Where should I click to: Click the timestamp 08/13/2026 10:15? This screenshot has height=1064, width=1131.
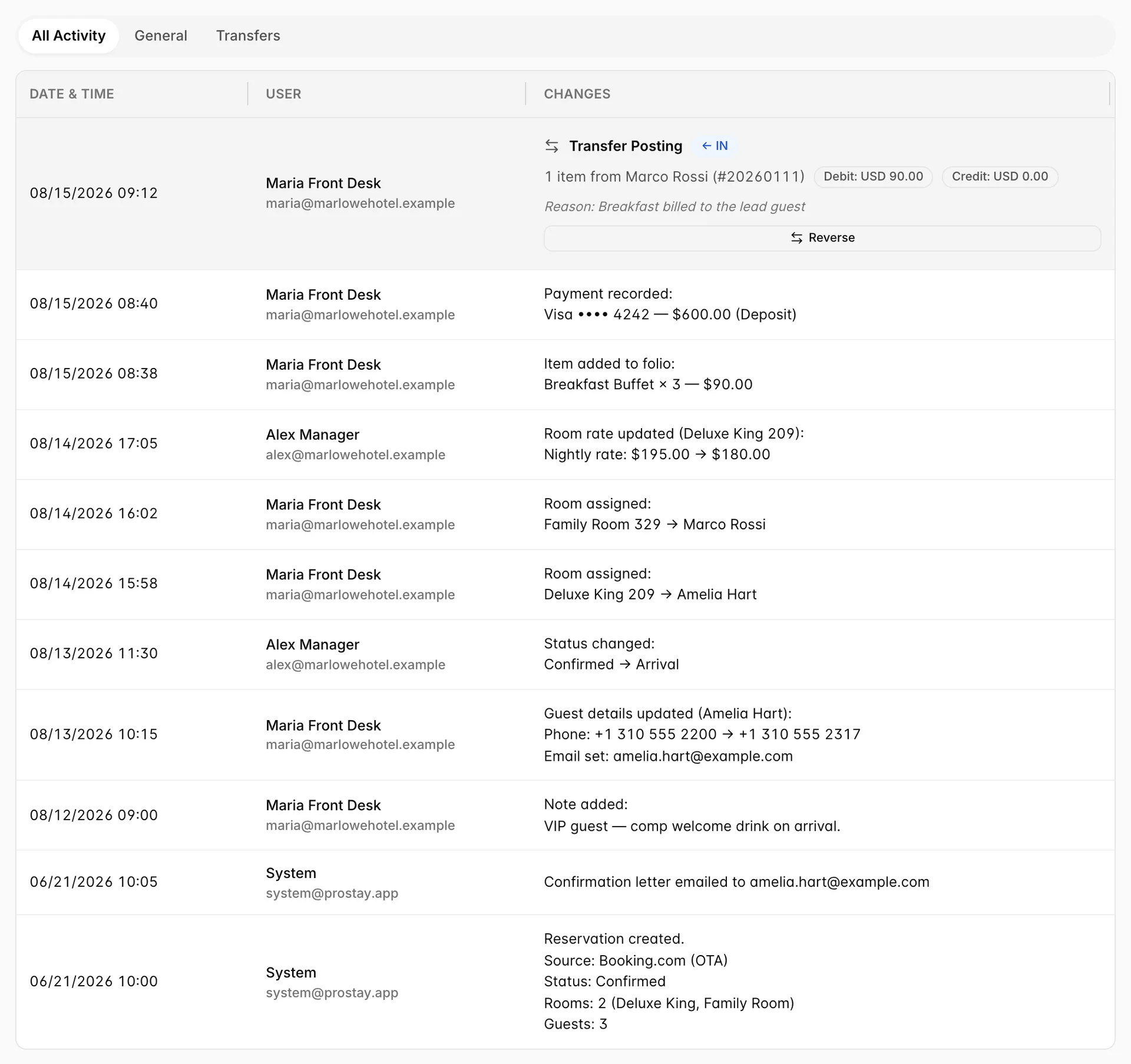[94, 735]
